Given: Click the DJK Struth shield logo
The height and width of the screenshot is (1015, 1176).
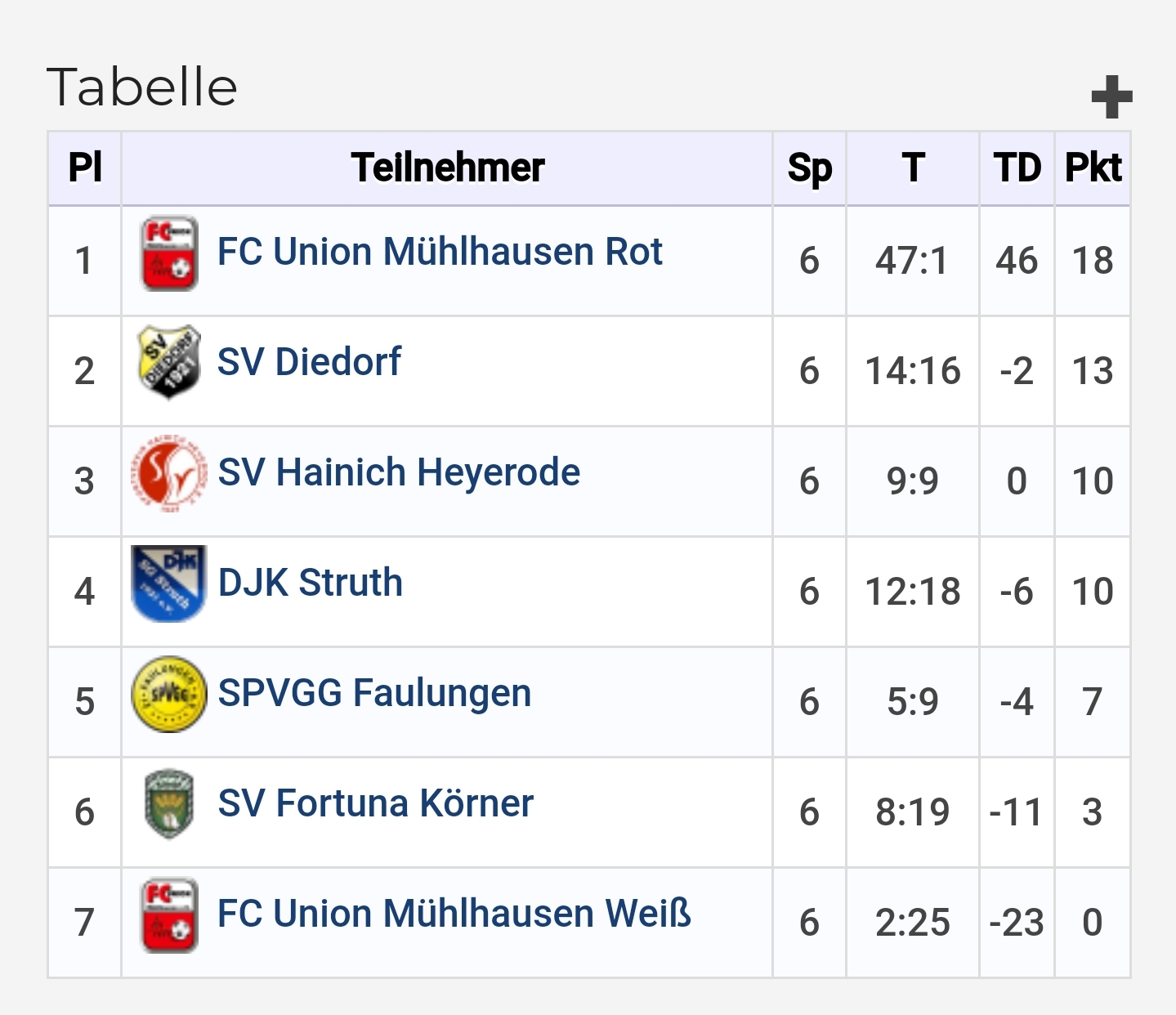Looking at the screenshot, I should pos(168,584).
